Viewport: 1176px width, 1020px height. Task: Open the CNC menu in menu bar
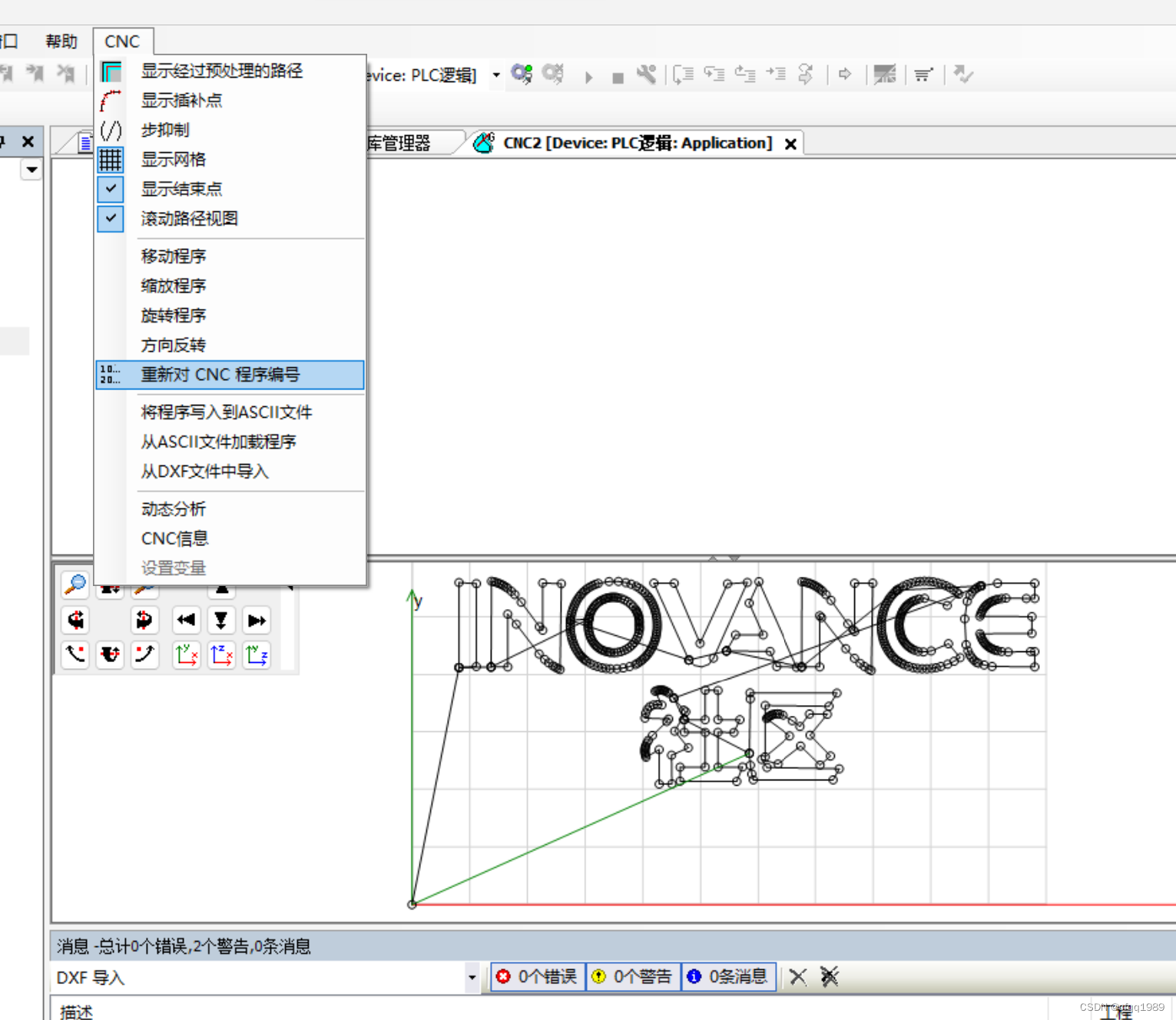coord(123,41)
